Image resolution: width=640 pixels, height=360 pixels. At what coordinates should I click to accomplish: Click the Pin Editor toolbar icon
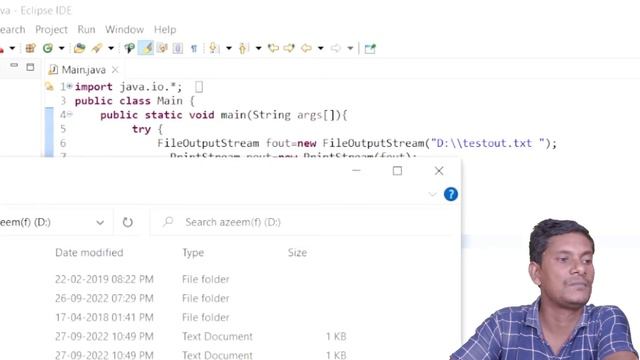[x=370, y=49]
